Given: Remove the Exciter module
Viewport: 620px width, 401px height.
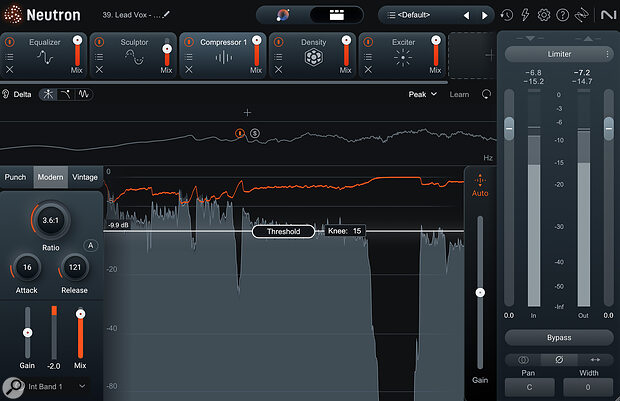Looking at the screenshot, I should pos(368,69).
